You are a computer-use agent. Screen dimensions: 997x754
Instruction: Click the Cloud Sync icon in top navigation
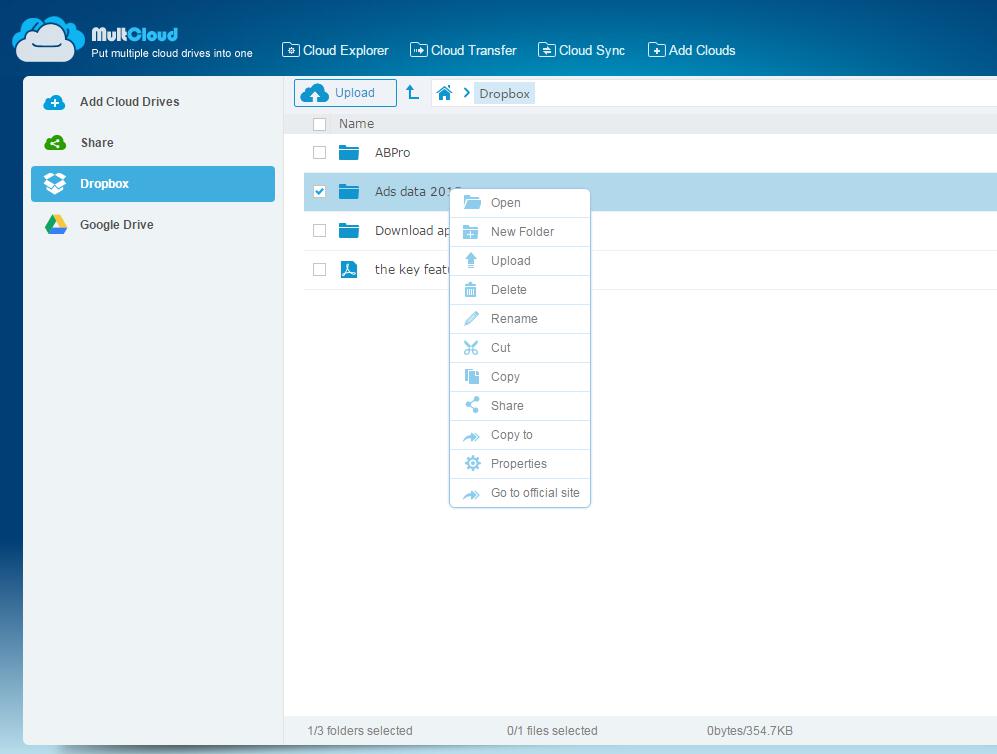click(546, 50)
